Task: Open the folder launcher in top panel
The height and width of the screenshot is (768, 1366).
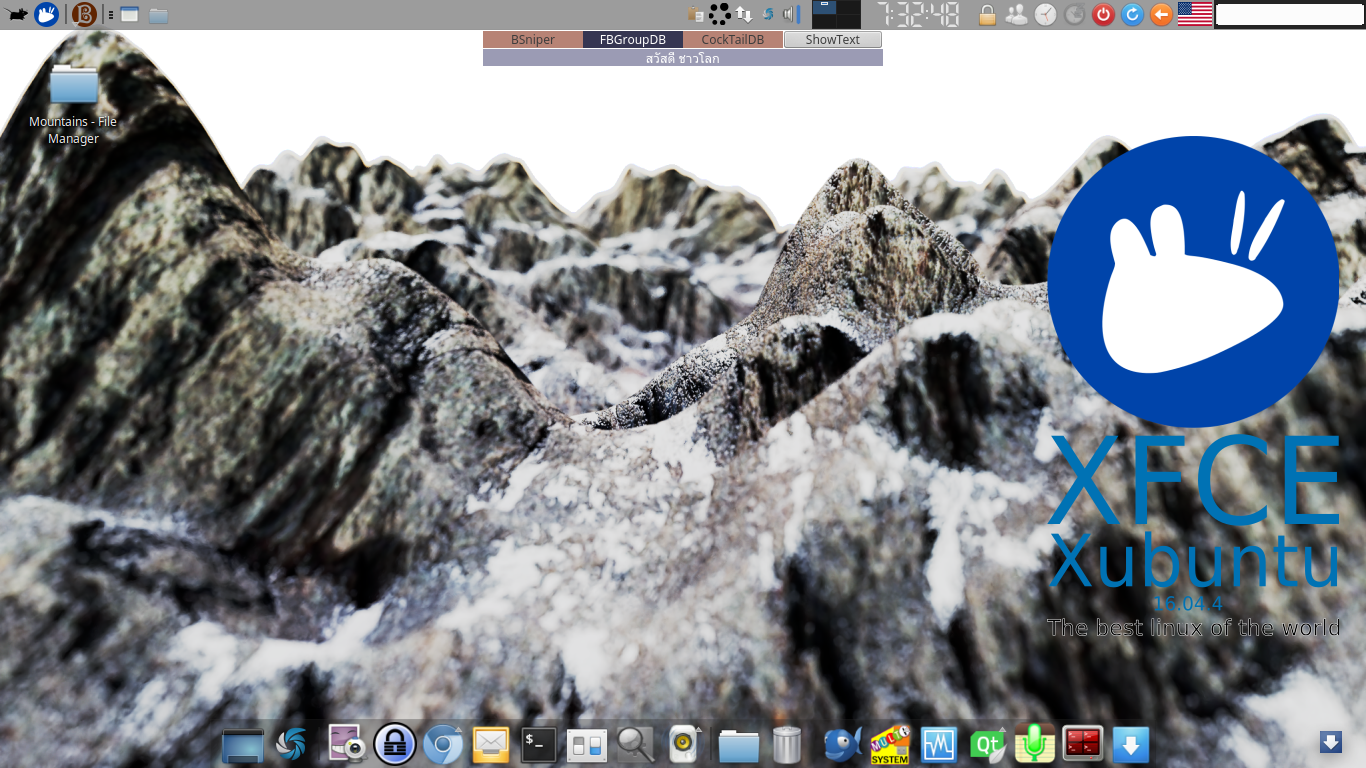Action: pos(158,15)
